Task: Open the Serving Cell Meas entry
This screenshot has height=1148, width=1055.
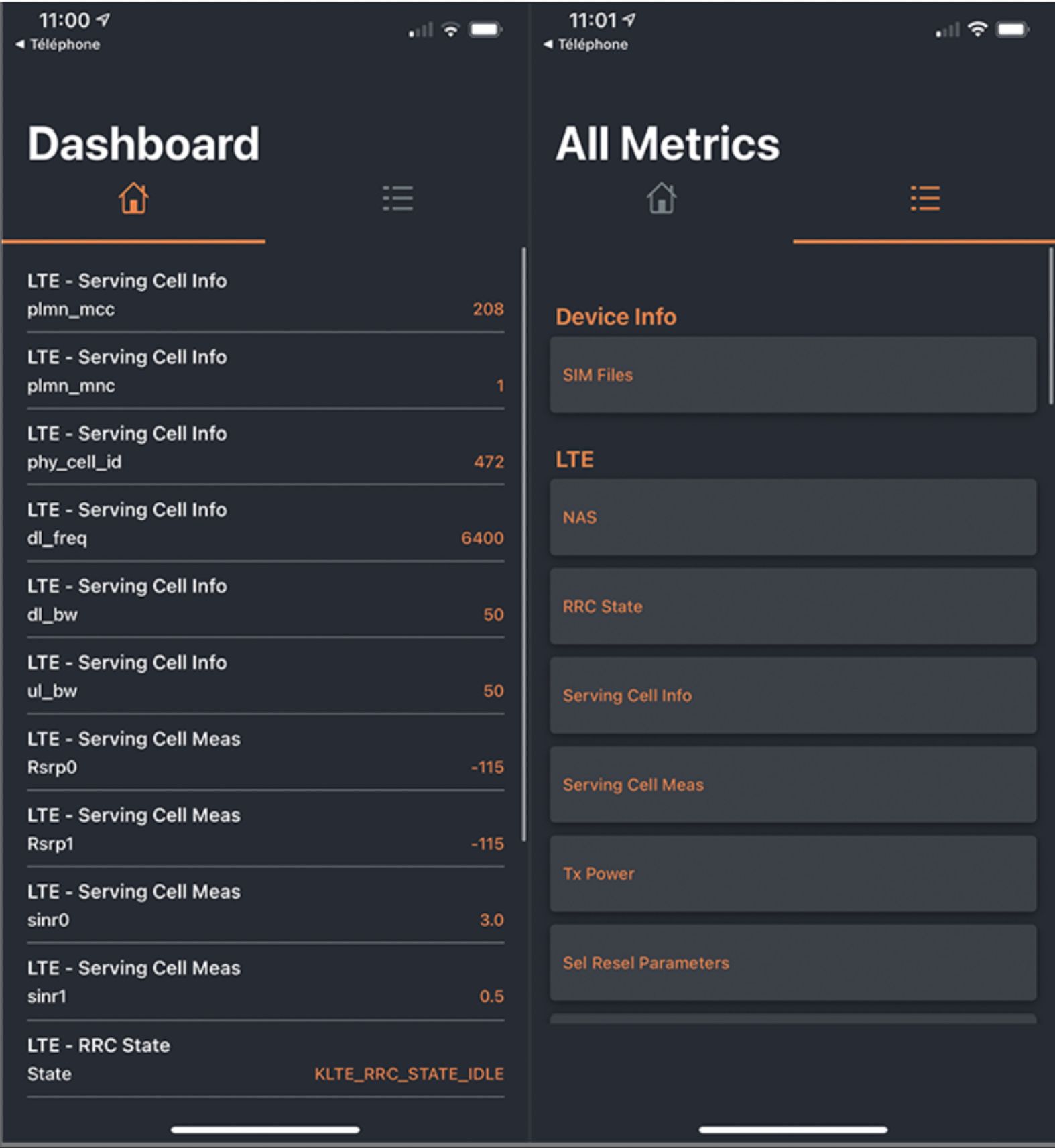Action: [x=793, y=785]
